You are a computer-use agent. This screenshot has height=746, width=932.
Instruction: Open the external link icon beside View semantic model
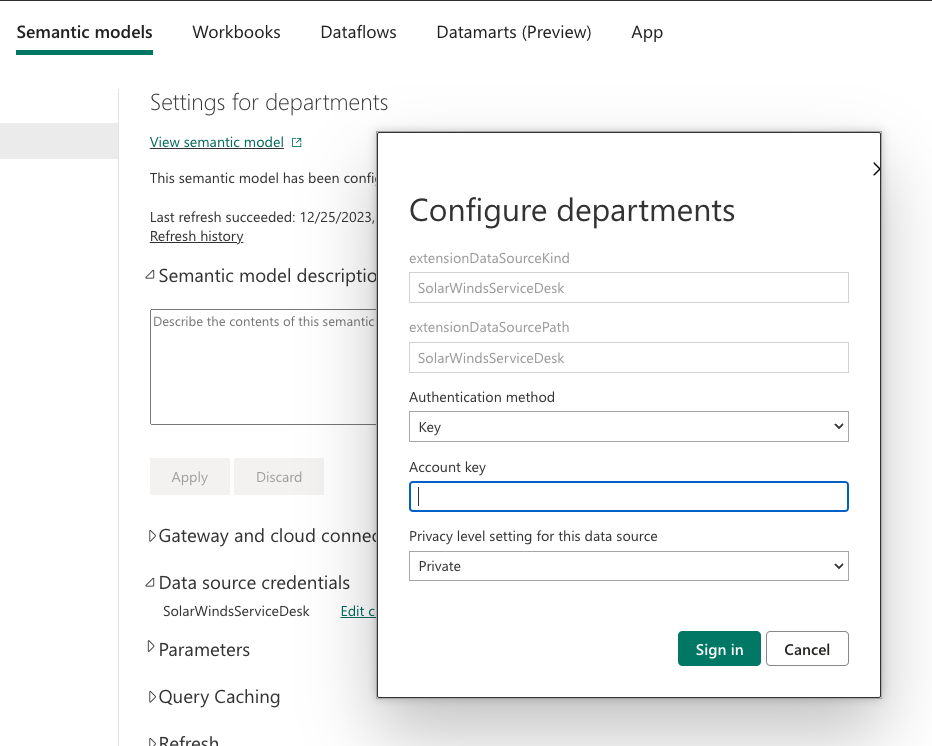tap(296, 142)
